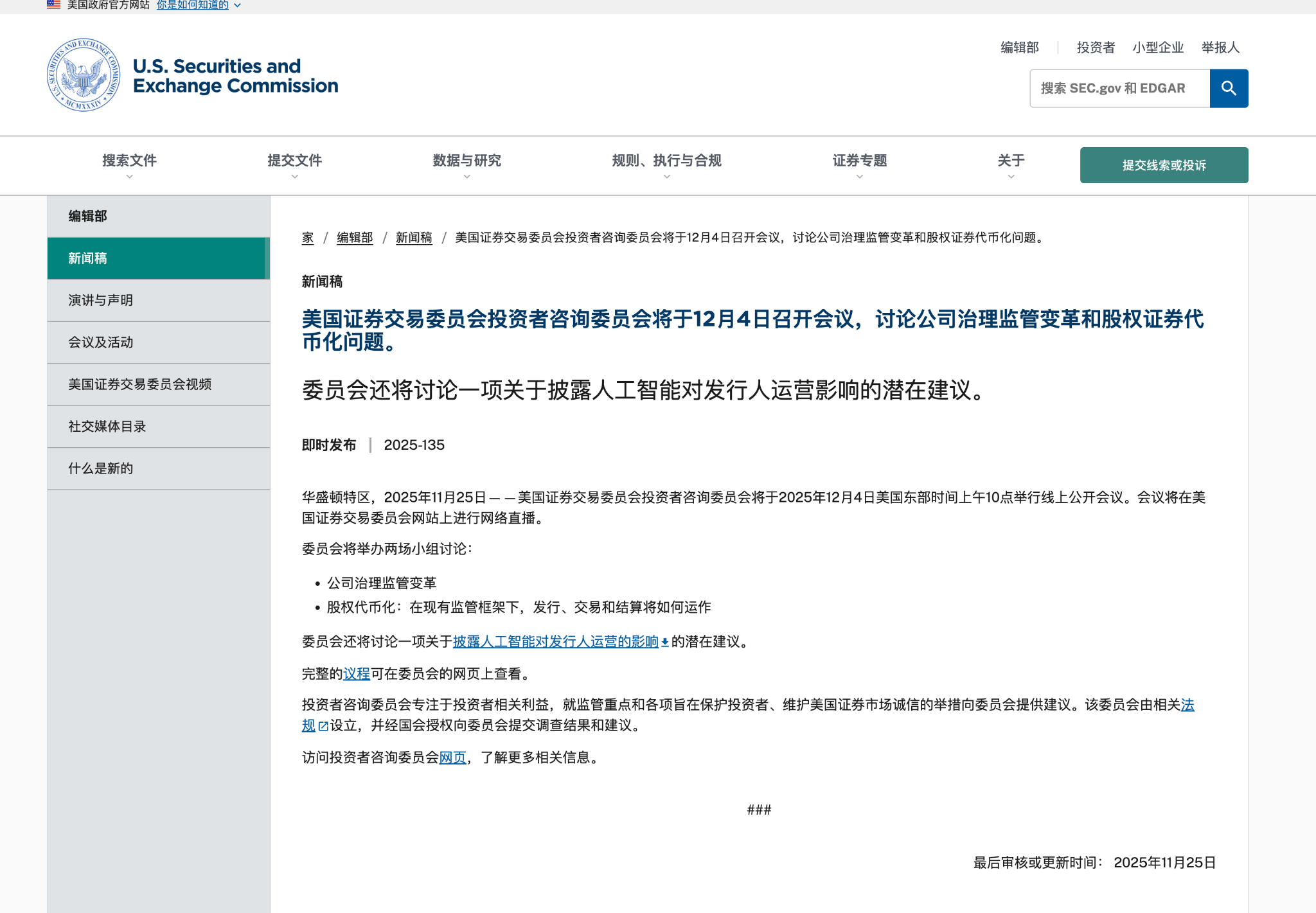Select 社交媒体目录 in the sidebar
This screenshot has width=1316, height=913.
[x=105, y=426]
